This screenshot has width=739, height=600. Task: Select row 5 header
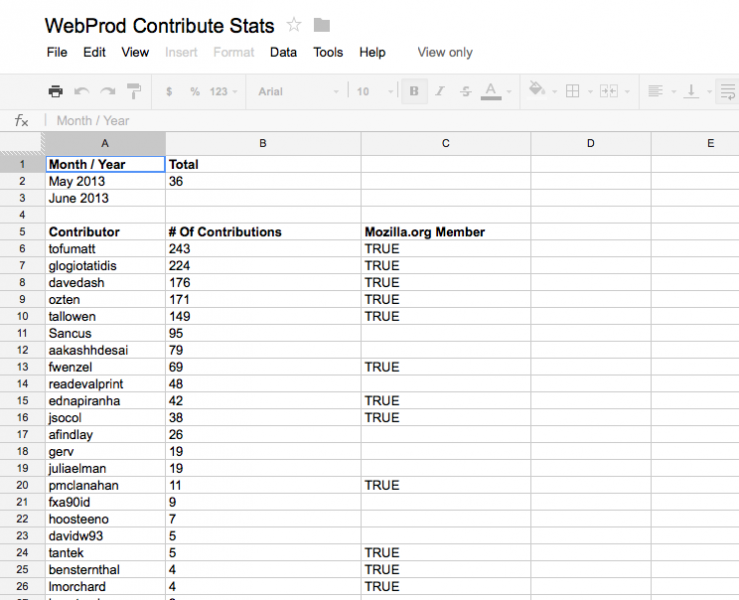tap(22, 232)
